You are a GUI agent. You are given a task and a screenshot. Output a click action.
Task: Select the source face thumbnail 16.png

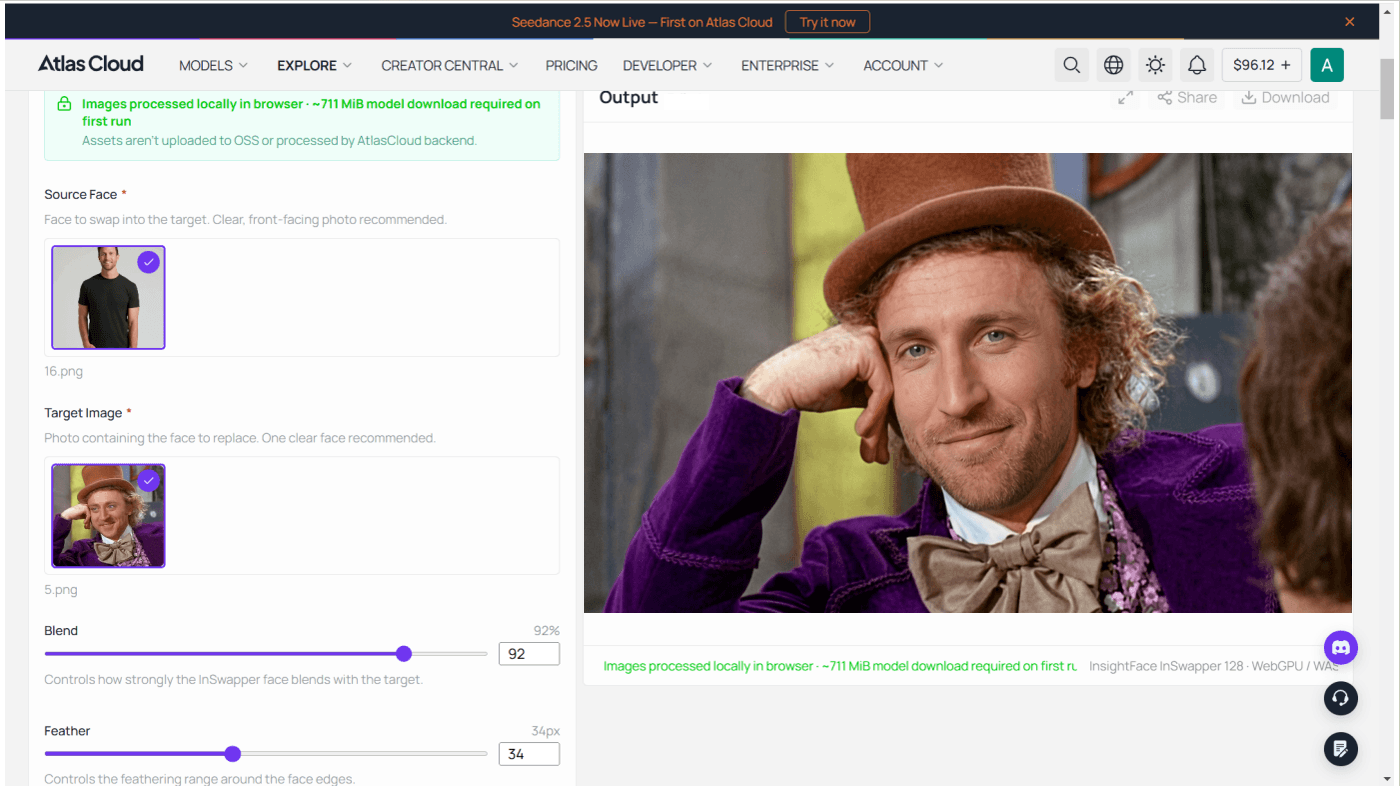click(x=108, y=298)
